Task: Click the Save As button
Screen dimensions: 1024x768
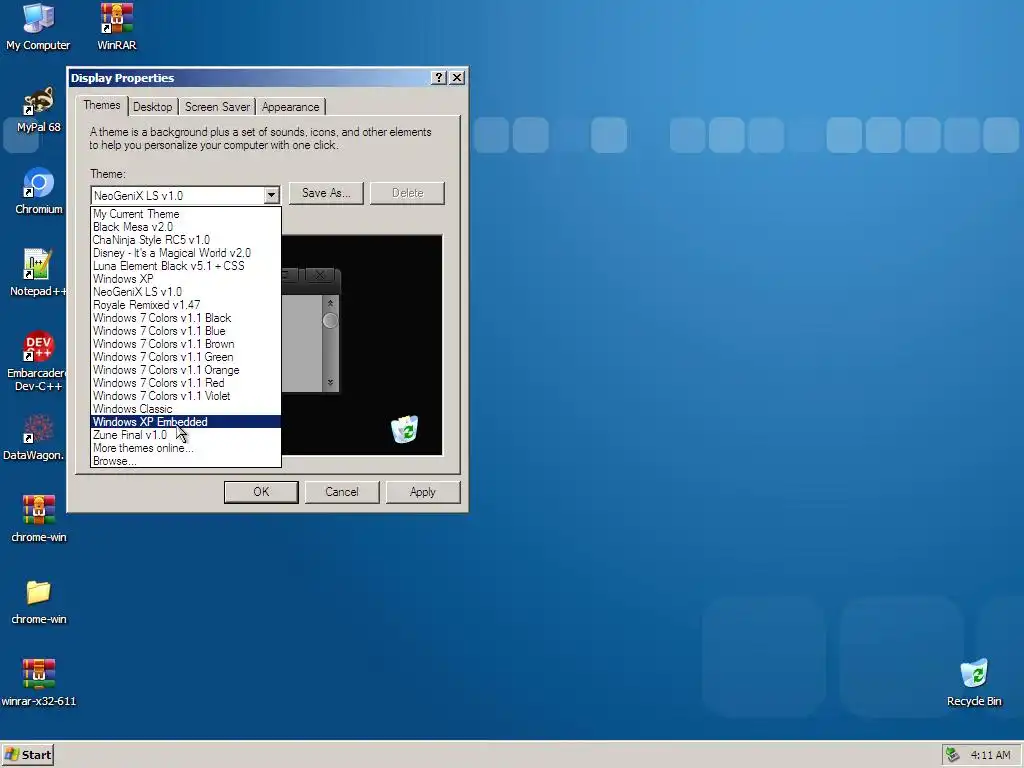Action: point(326,193)
